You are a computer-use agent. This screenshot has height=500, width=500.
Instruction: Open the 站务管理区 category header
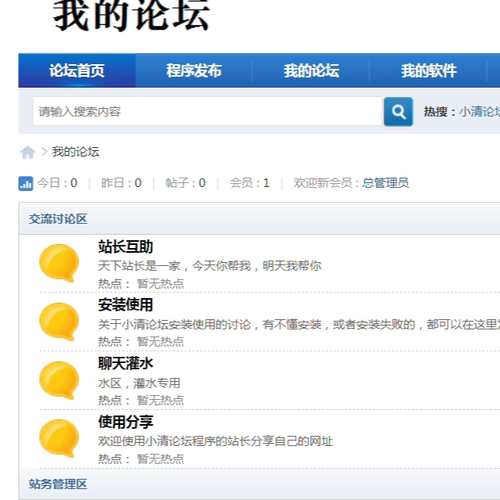point(58,484)
